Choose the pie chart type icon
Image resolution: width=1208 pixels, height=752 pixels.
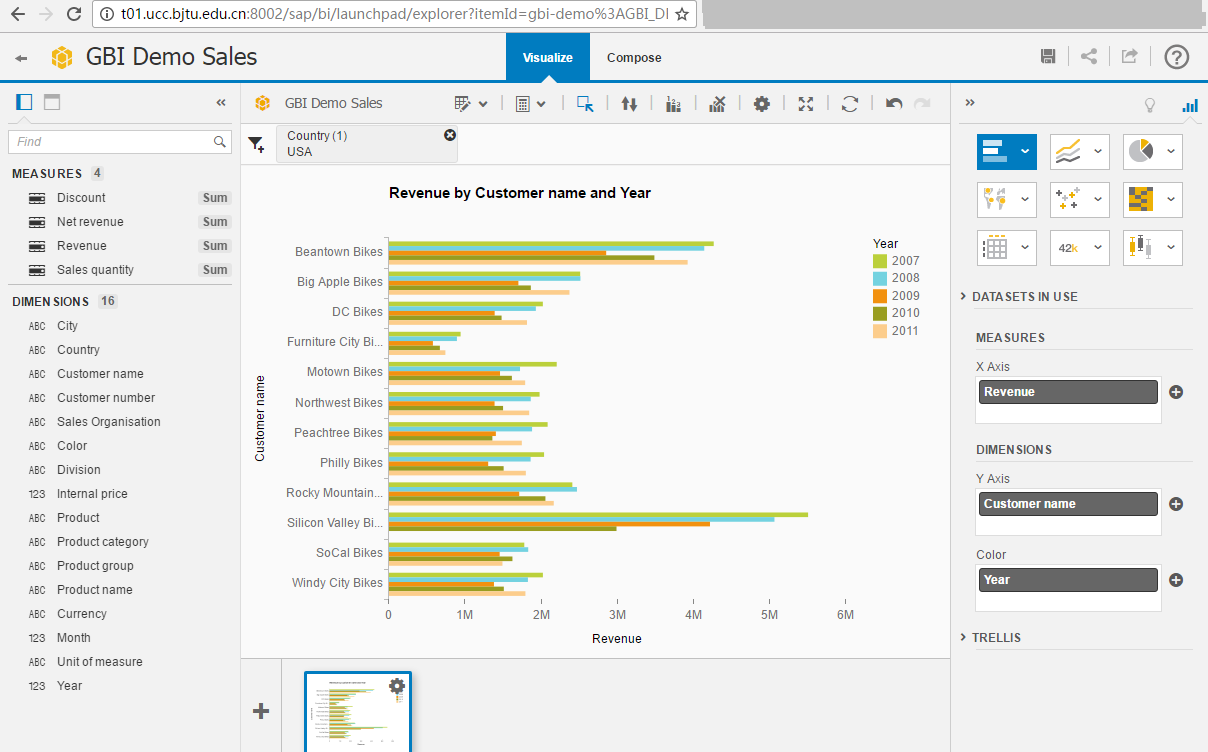pos(1141,152)
